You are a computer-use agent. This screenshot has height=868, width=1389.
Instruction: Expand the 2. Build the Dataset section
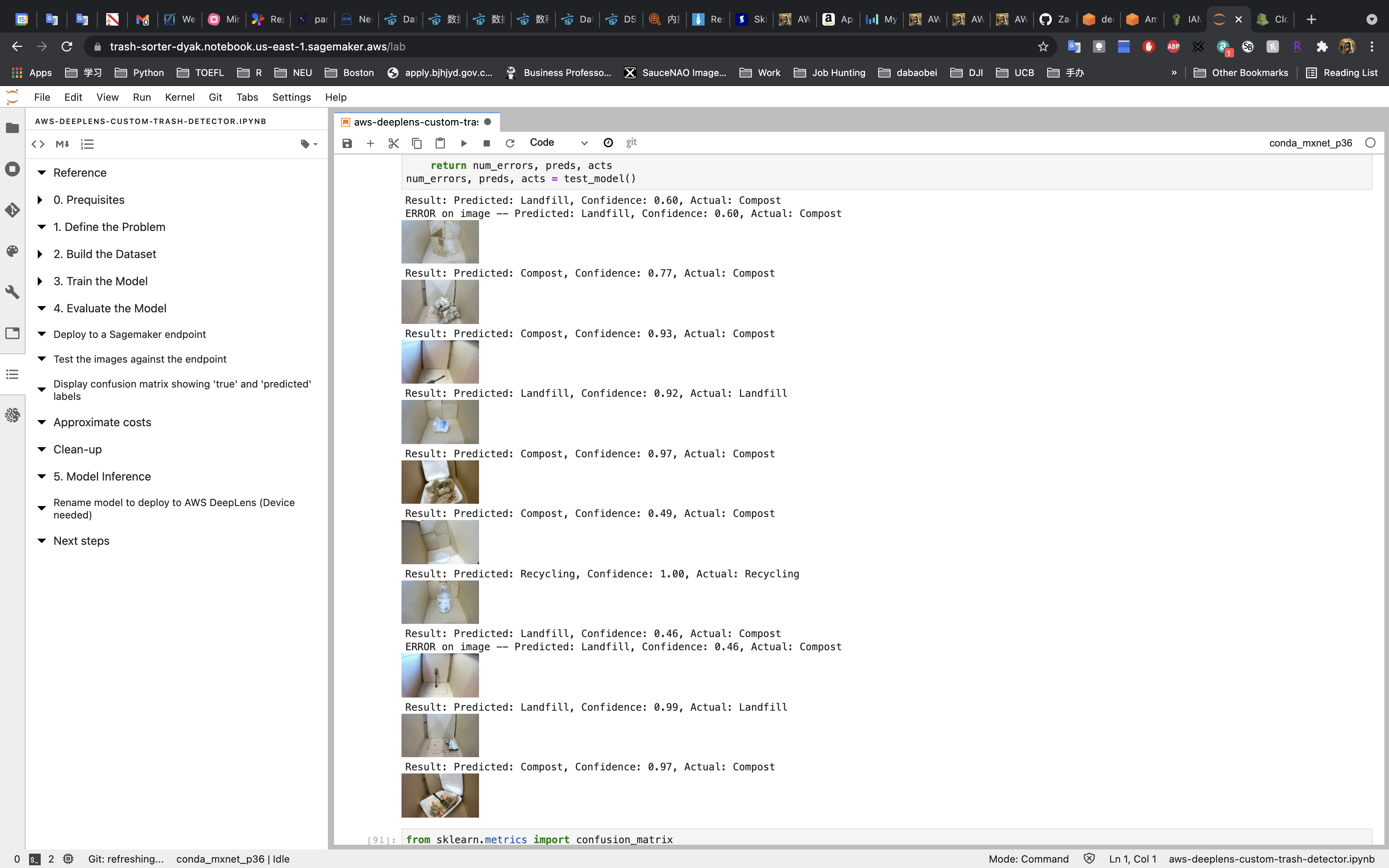[40, 254]
